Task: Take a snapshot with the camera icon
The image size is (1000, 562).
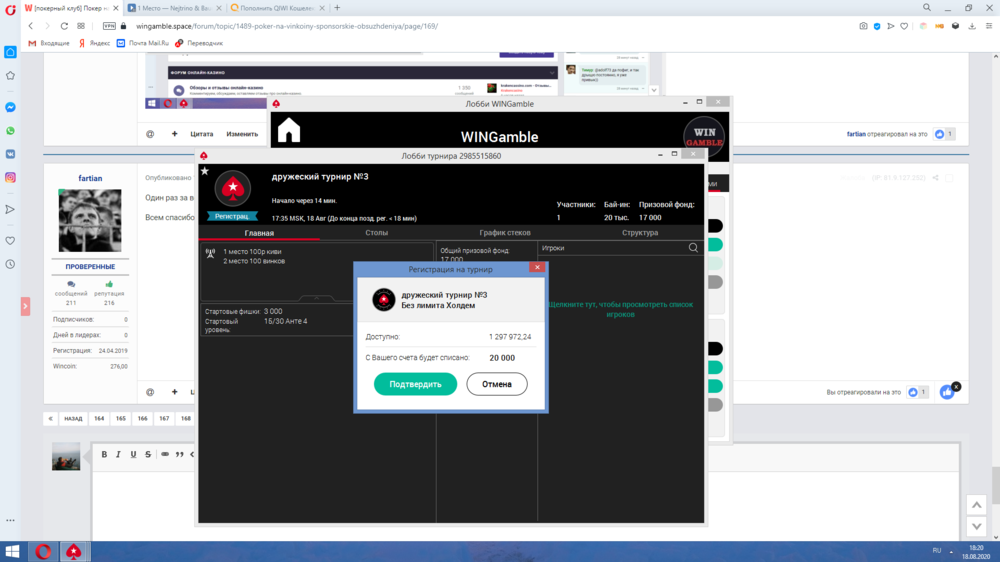Action: 863,26
